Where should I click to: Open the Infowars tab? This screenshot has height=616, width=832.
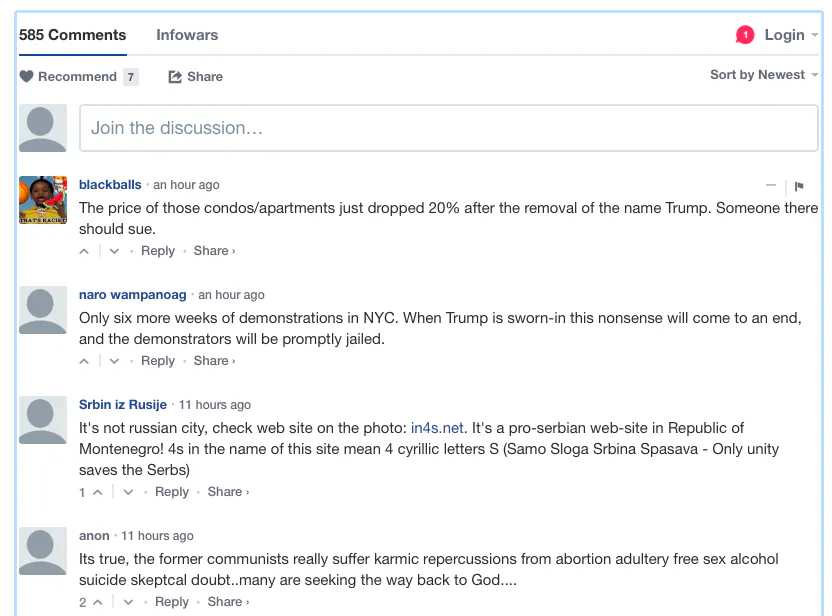[187, 35]
